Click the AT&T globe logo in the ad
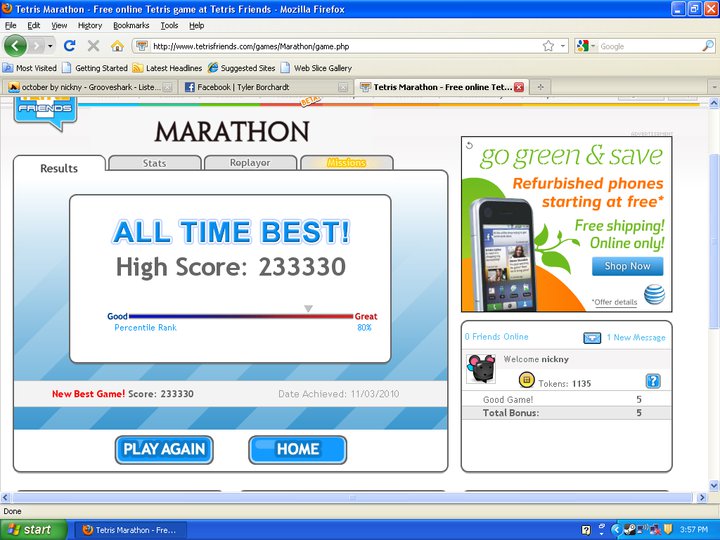Viewport: 720px width, 540px height. pyautogui.click(x=654, y=294)
